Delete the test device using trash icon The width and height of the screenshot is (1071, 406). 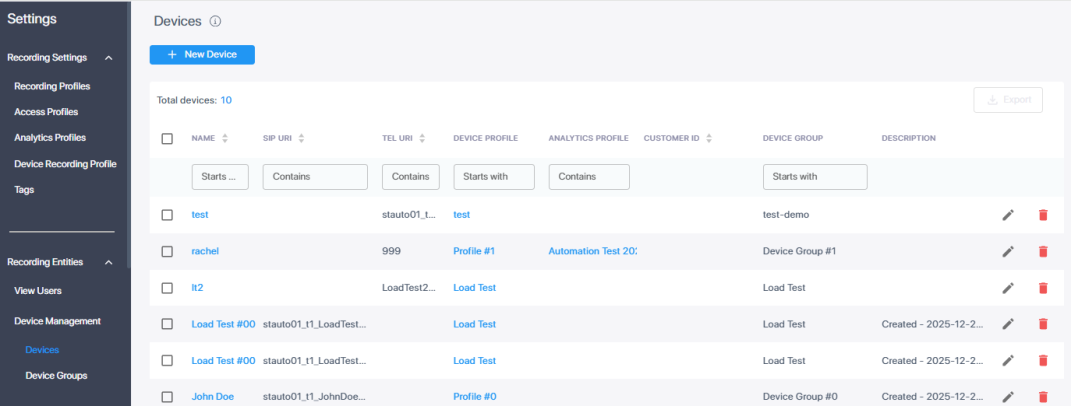click(x=1043, y=215)
